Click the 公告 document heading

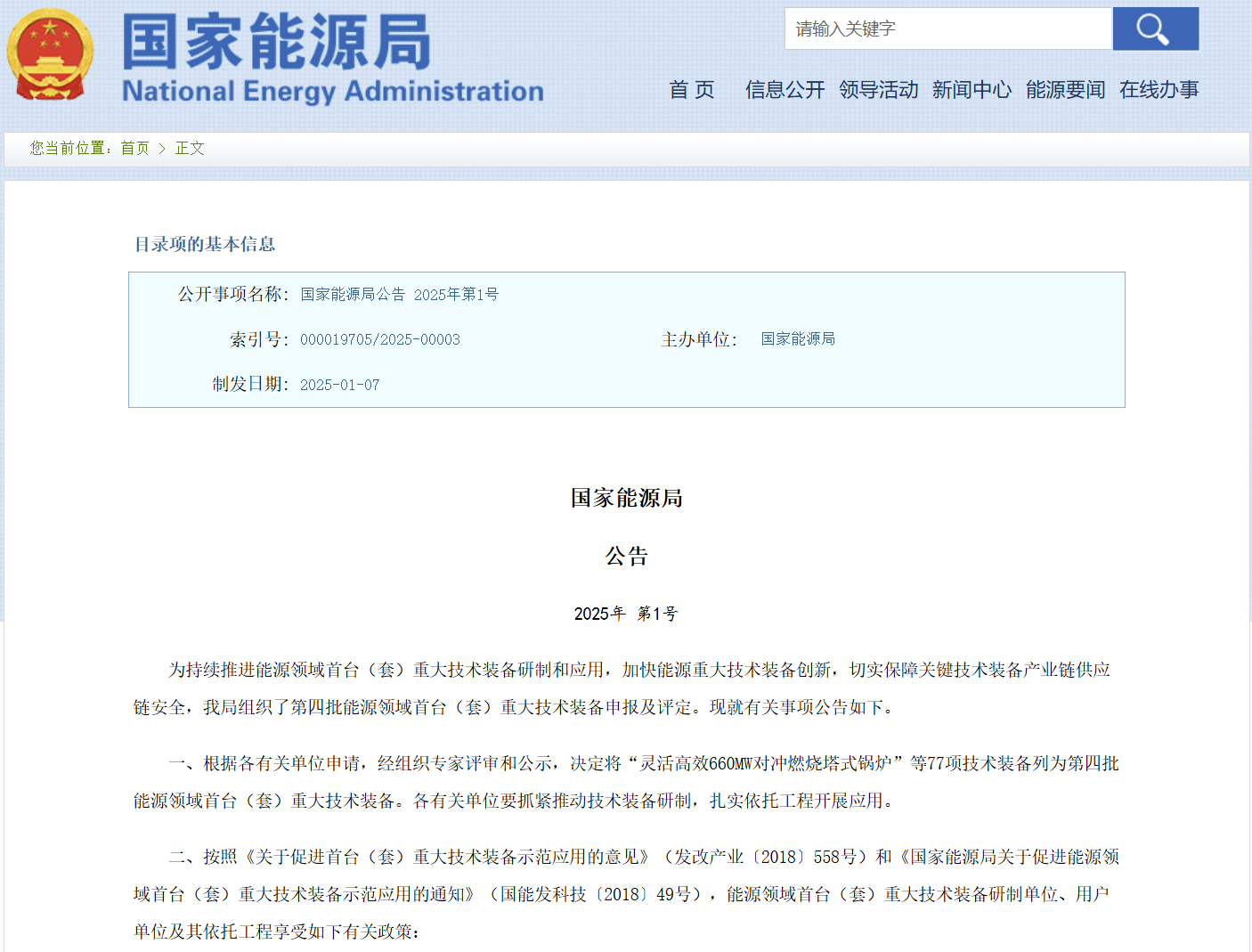(x=627, y=557)
